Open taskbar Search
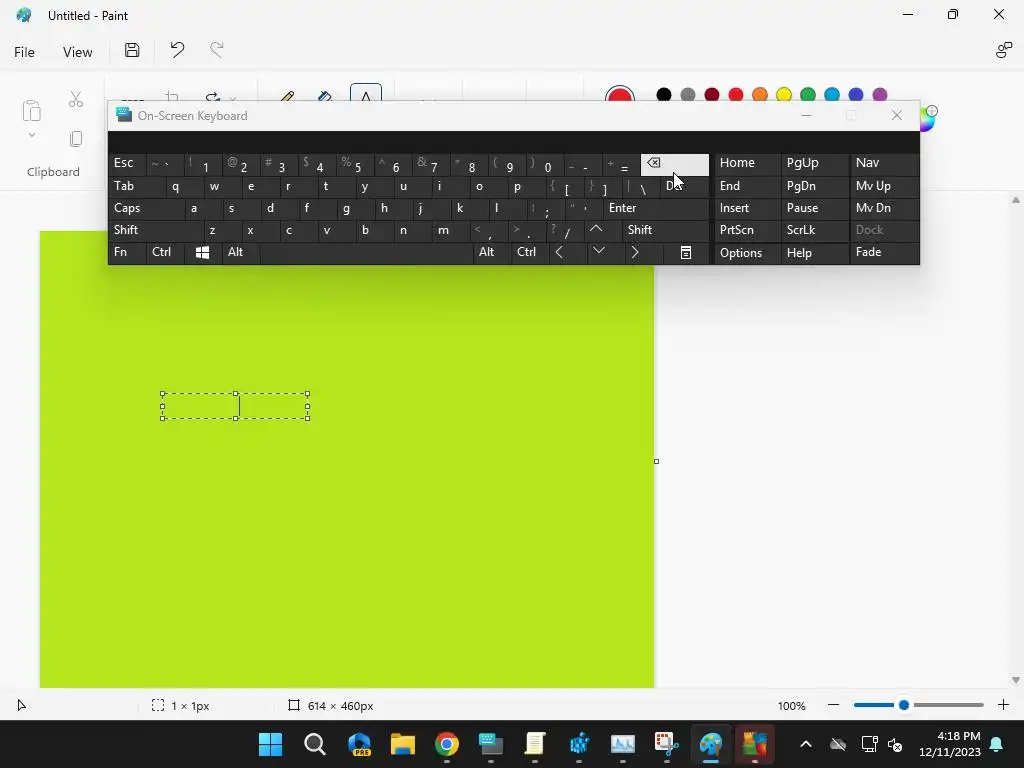This screenshot has width=1024, height=768. 315,744
